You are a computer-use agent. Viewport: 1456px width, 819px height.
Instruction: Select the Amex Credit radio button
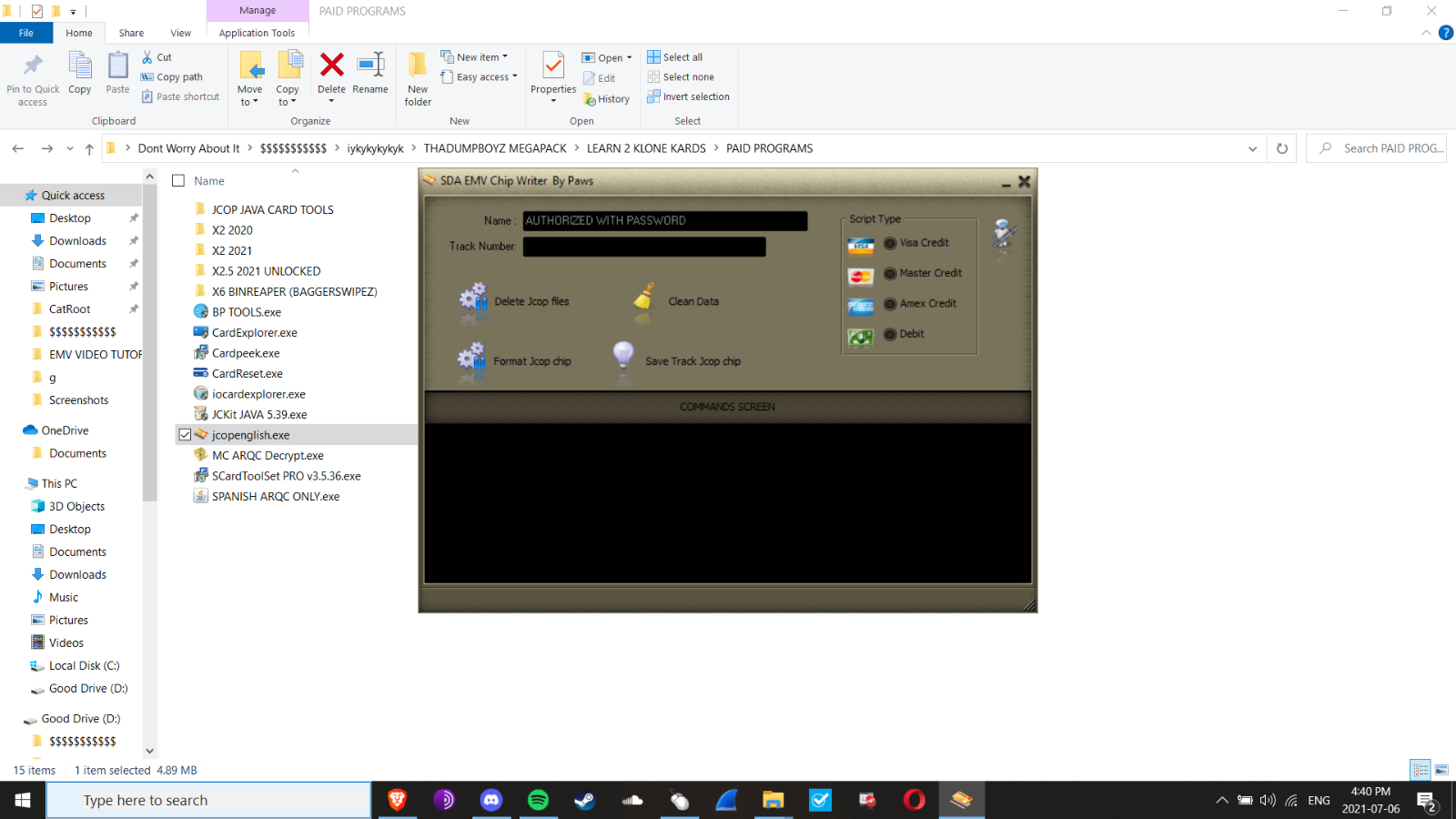890,304
